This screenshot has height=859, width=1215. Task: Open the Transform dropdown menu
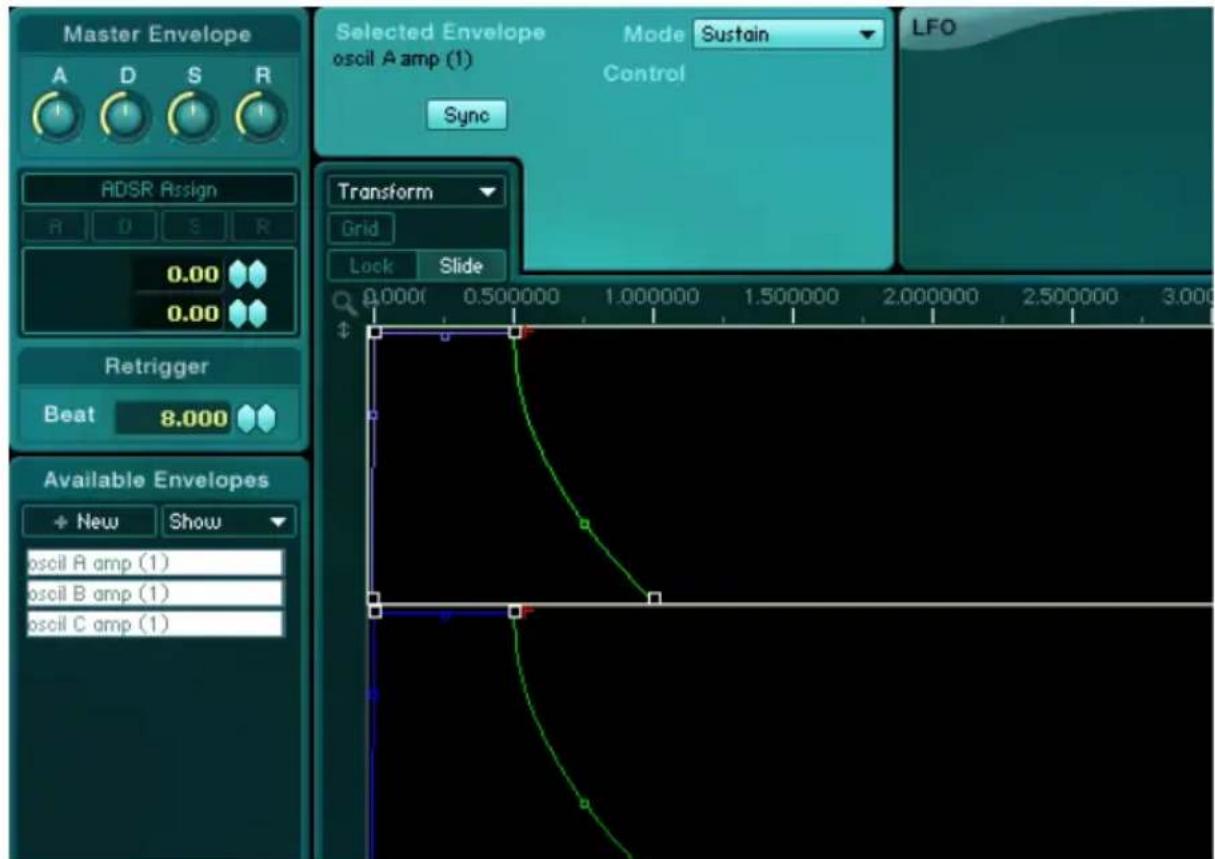[416, 192]
